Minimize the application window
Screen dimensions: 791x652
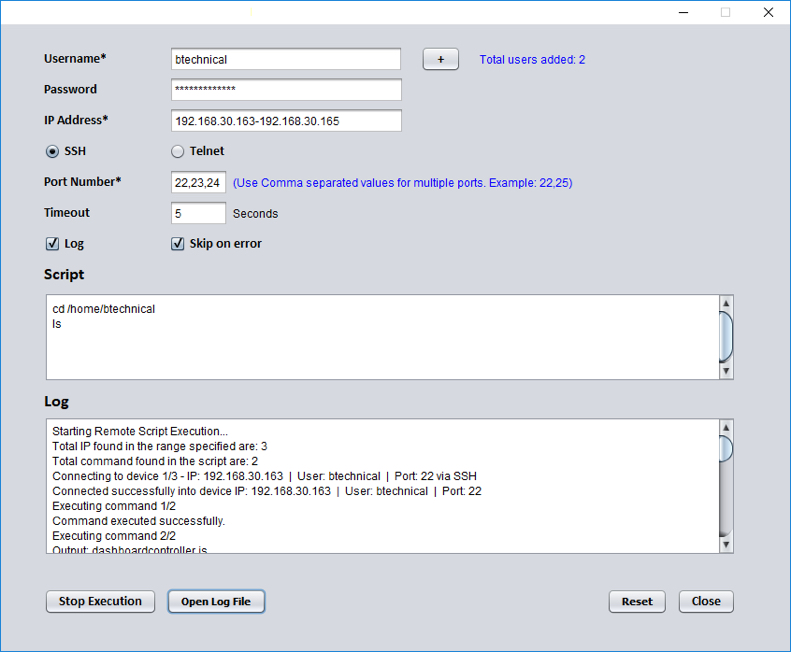[x=683, y=12]
